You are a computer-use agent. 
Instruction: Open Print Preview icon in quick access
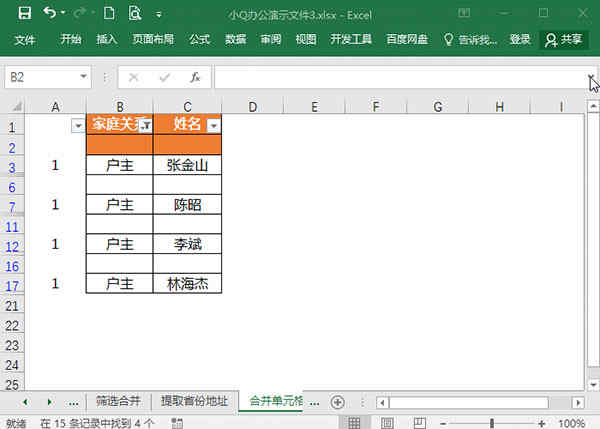[x=135, y=13]
